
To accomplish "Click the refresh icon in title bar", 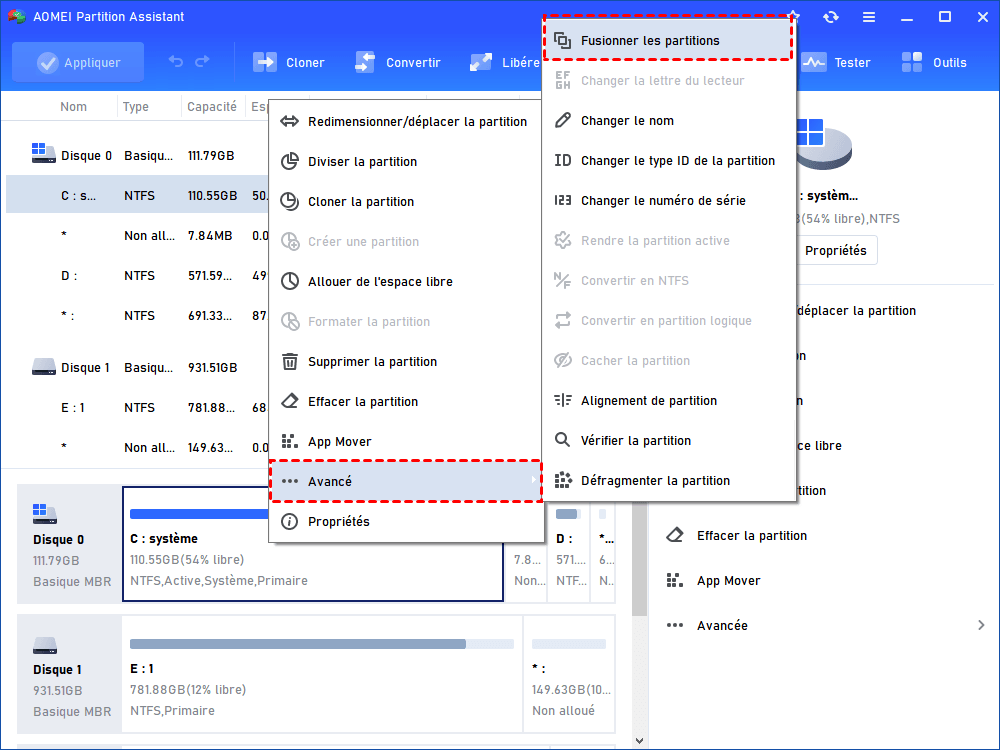I will click(x=831, y=17).
